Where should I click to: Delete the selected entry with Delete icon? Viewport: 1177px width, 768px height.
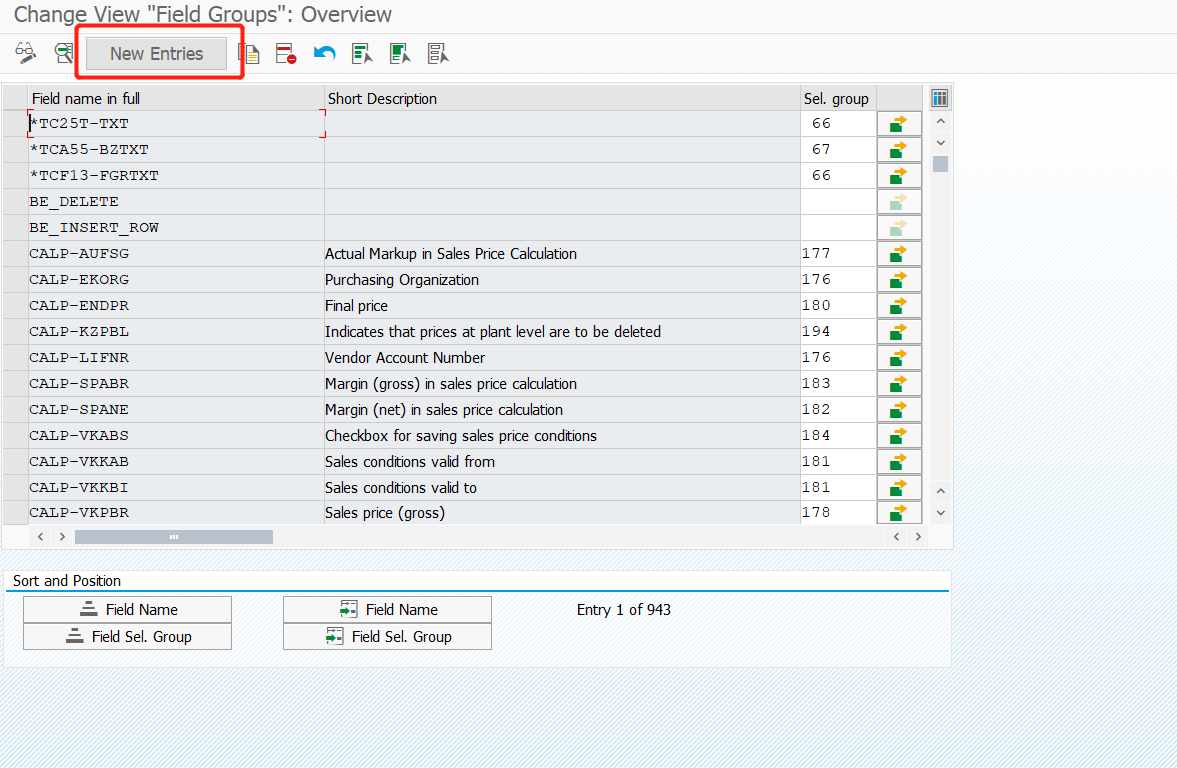coord(286,53)
